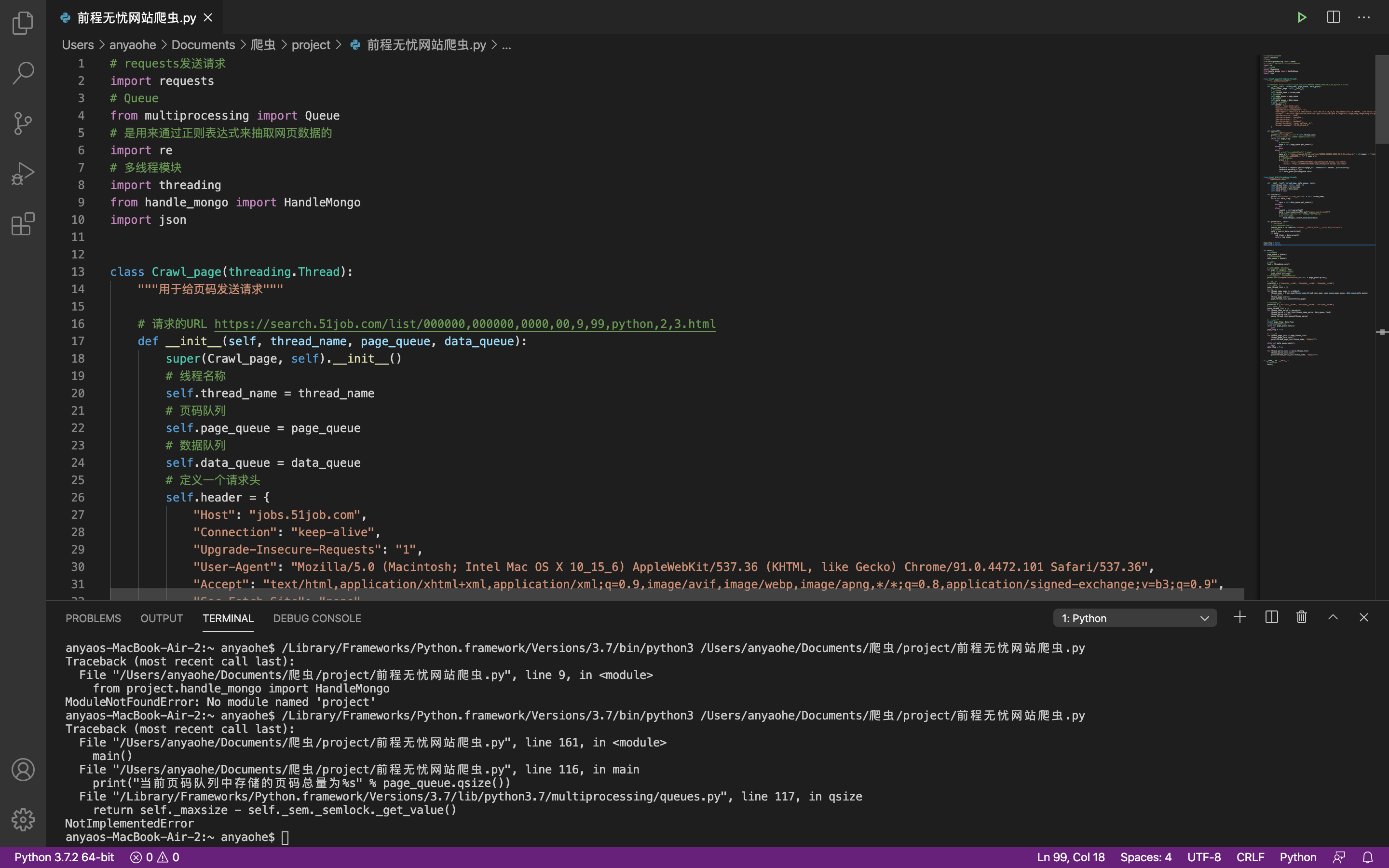
Task: Split the terminal panel
Action: [1271, 617]
